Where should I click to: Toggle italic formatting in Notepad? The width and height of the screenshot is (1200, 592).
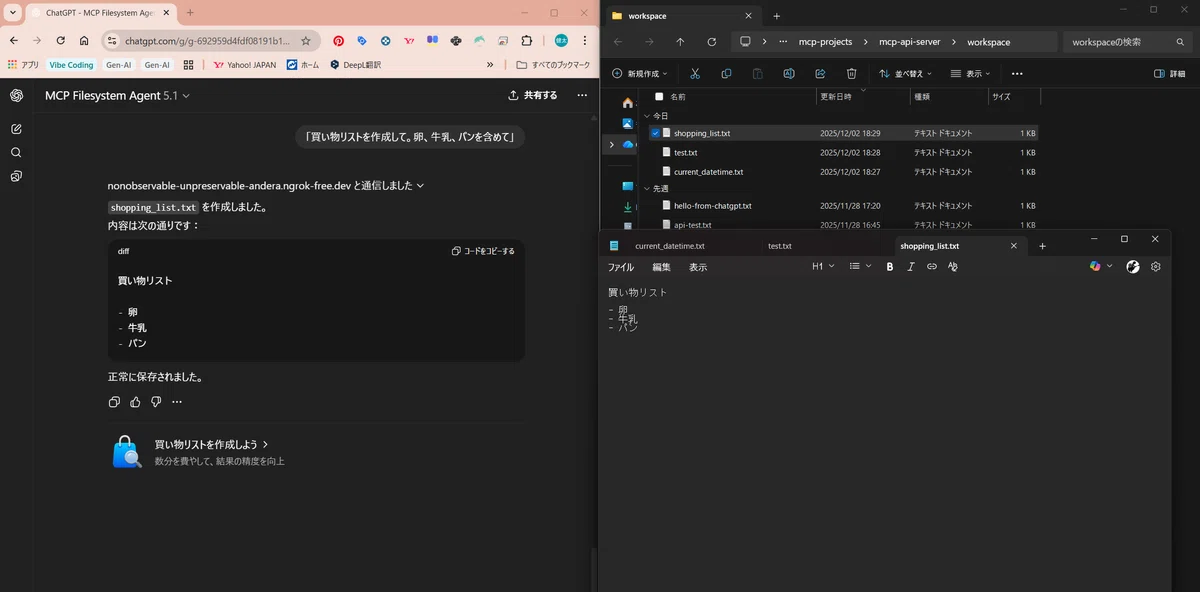(911, 267)
